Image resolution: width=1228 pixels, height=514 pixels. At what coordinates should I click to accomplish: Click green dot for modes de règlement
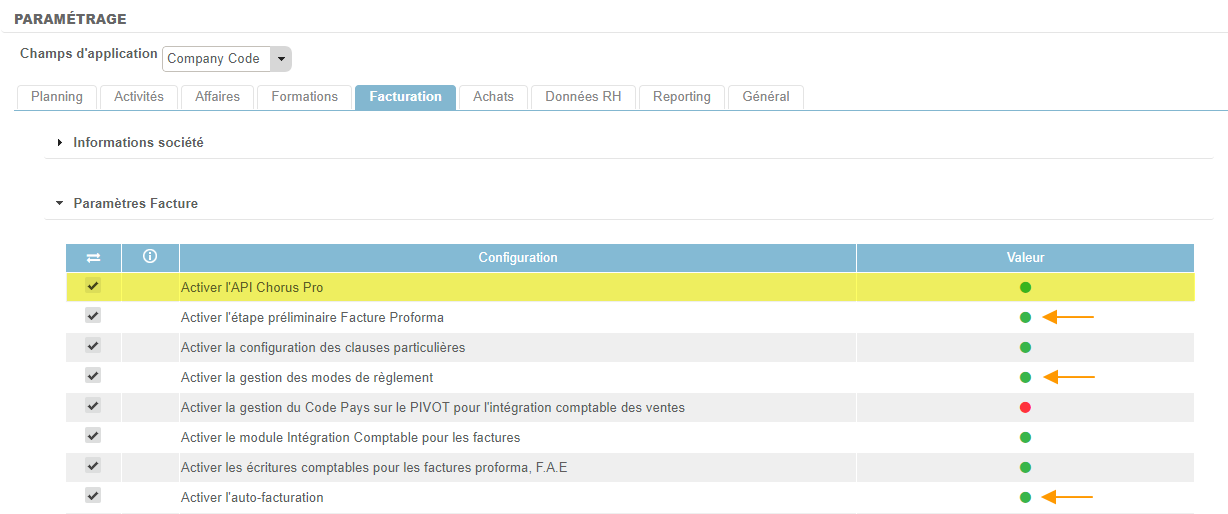pyautogui.click(x=1025, y=378)
